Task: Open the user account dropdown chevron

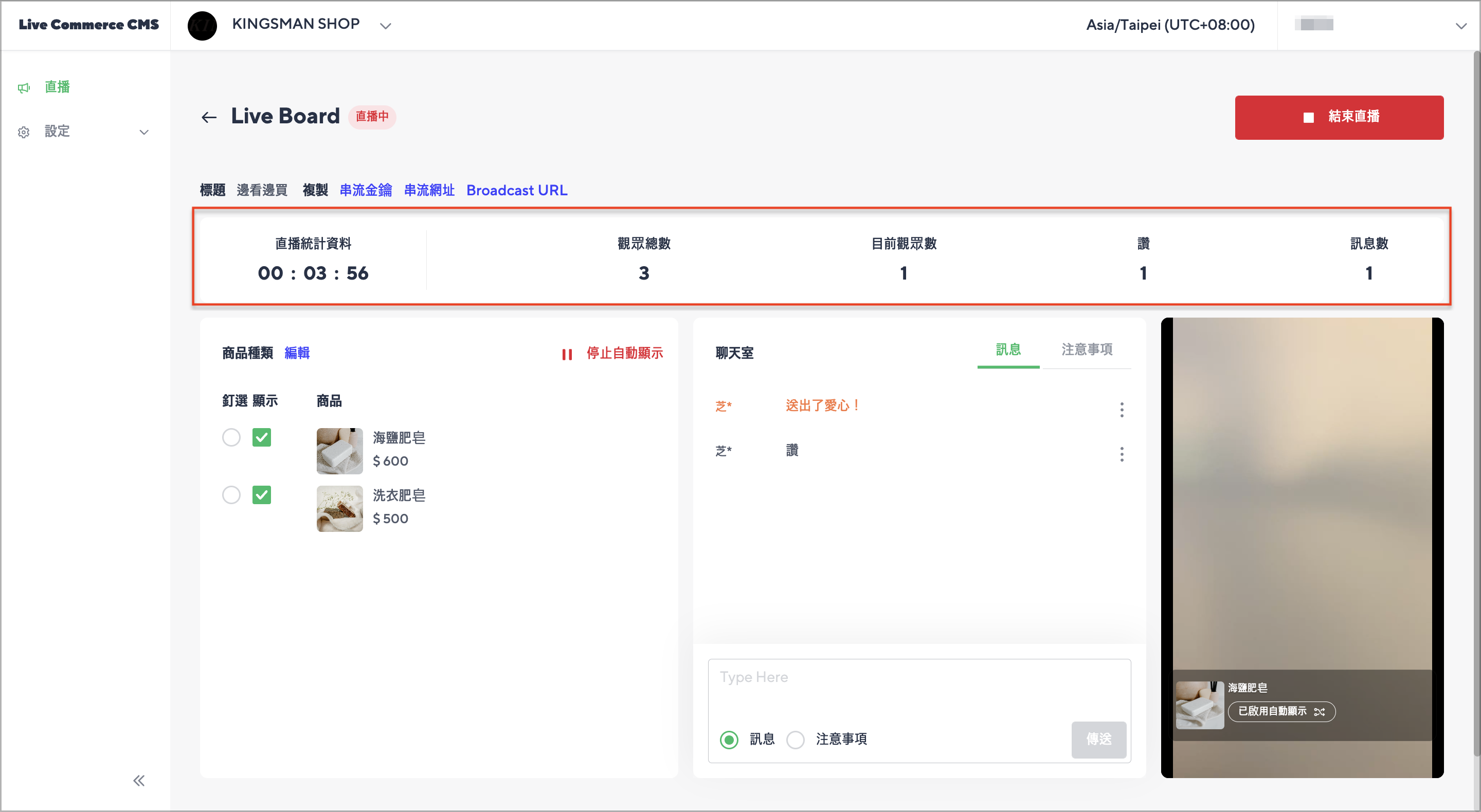Action: click(x=1461, y=26)
